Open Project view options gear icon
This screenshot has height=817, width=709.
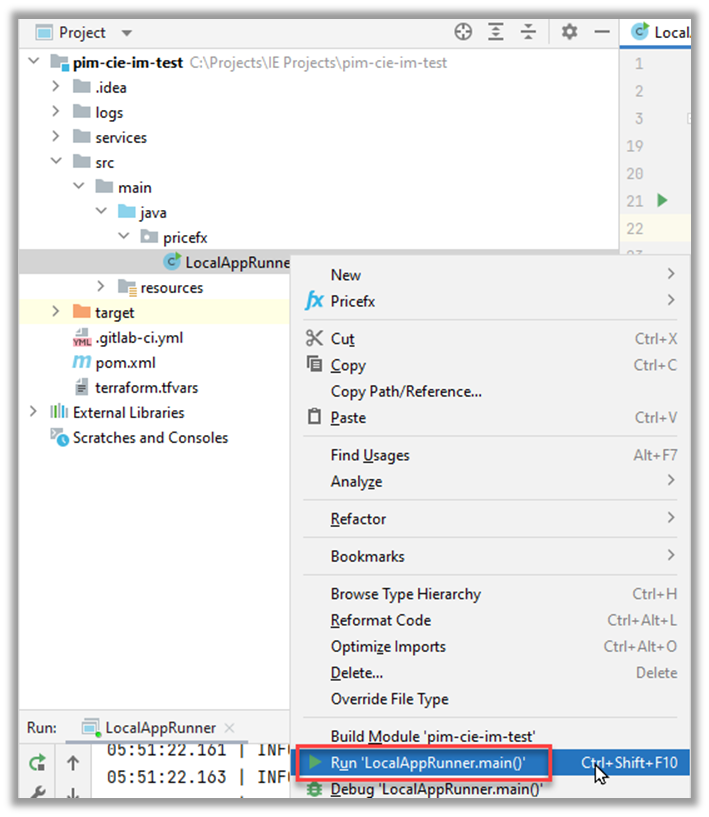coord(569,32)
